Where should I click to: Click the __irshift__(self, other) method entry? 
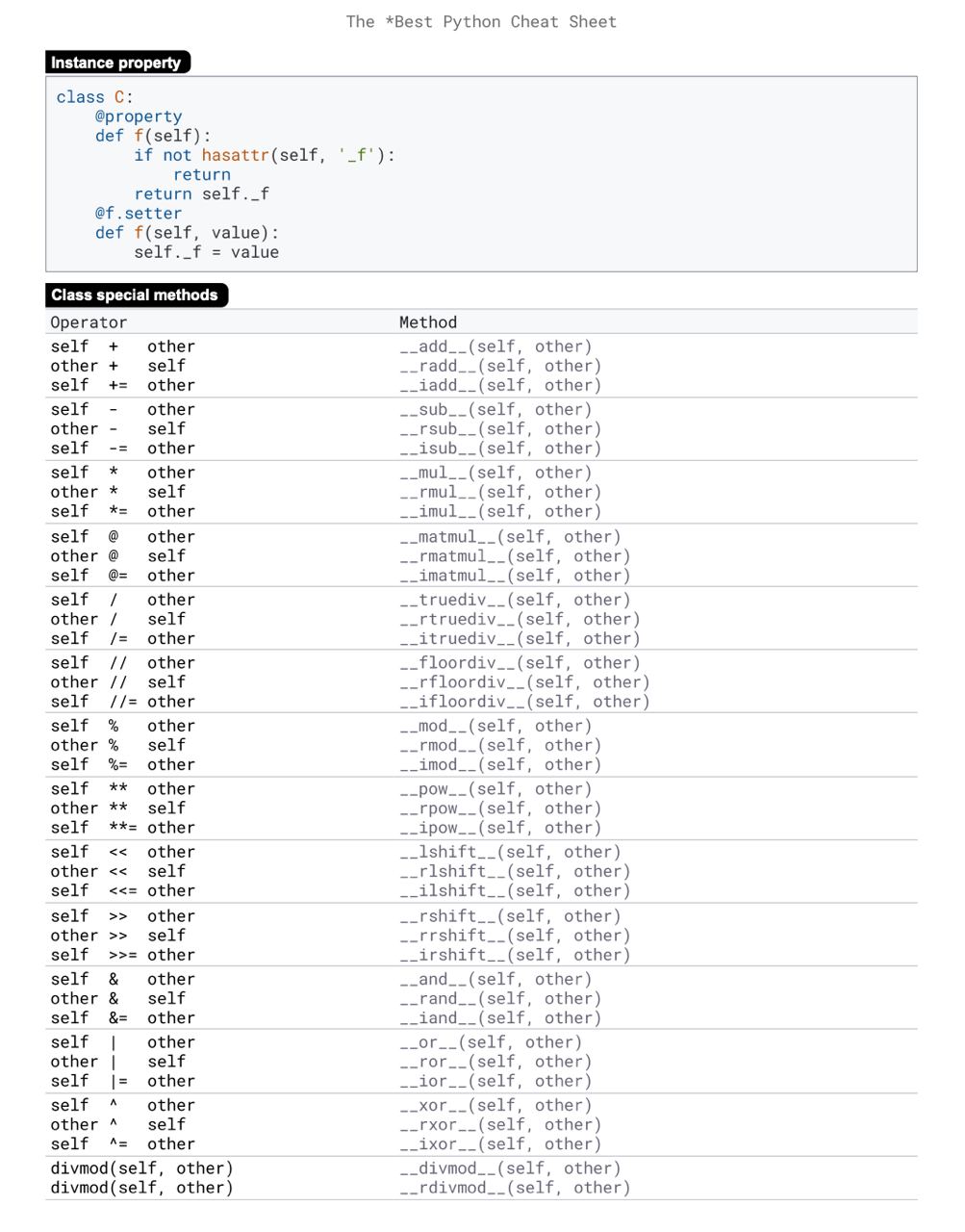tap(515, 955)
